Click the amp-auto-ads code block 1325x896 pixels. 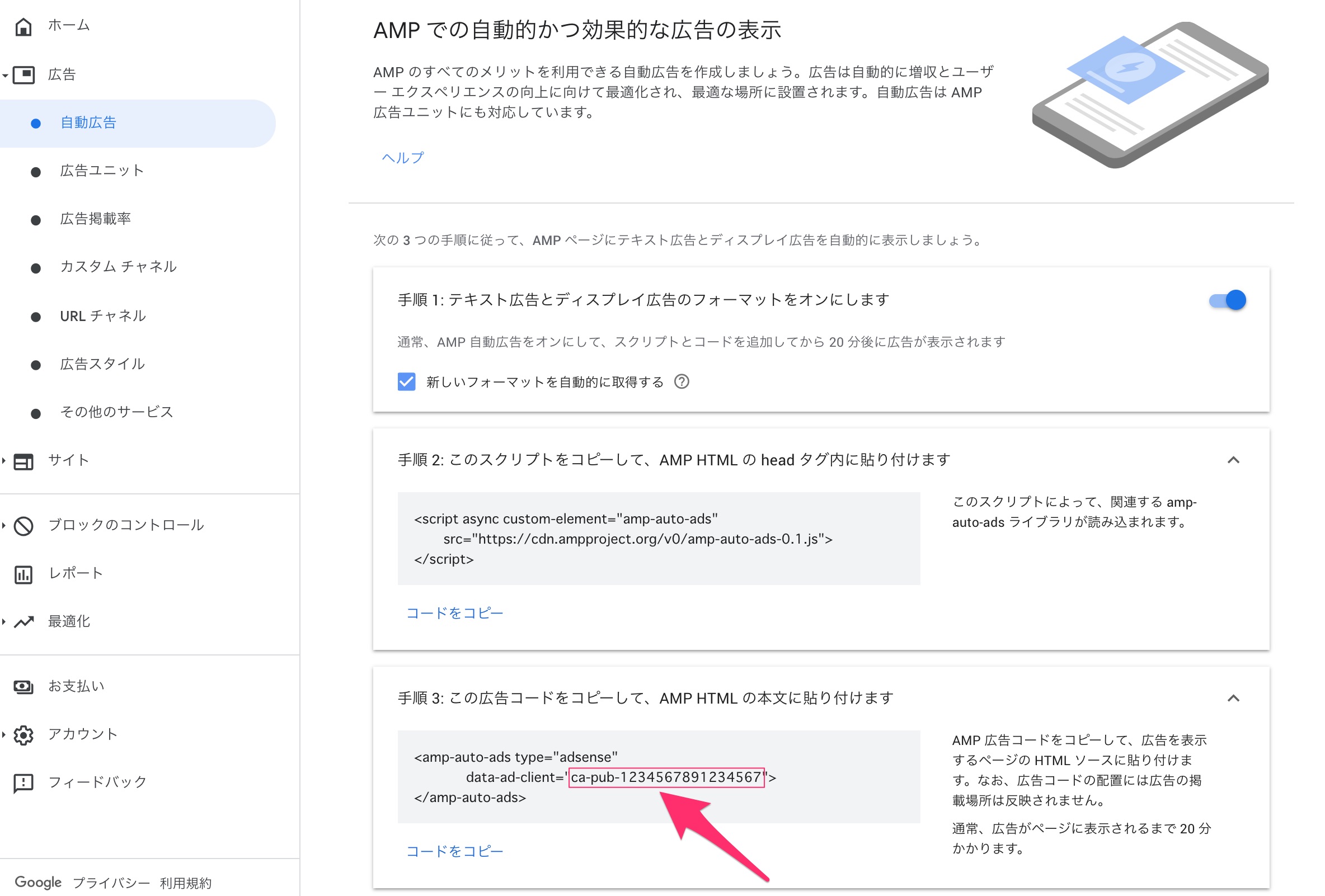click(659, 776)
